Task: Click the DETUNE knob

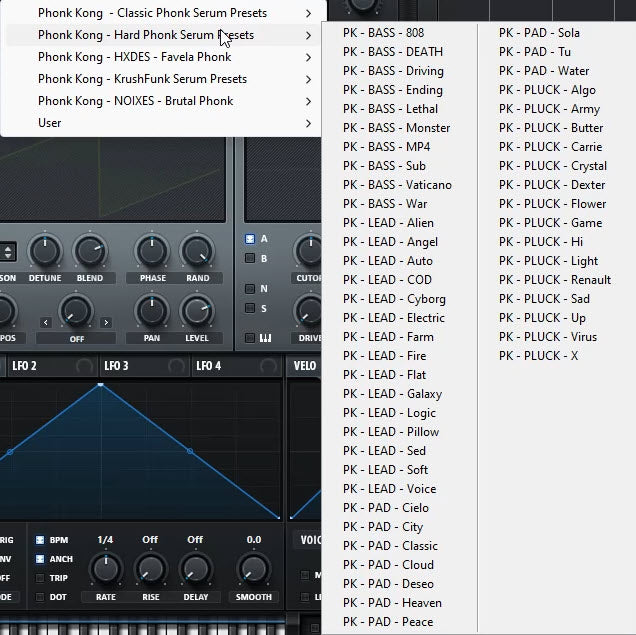Action: (45, 251)
